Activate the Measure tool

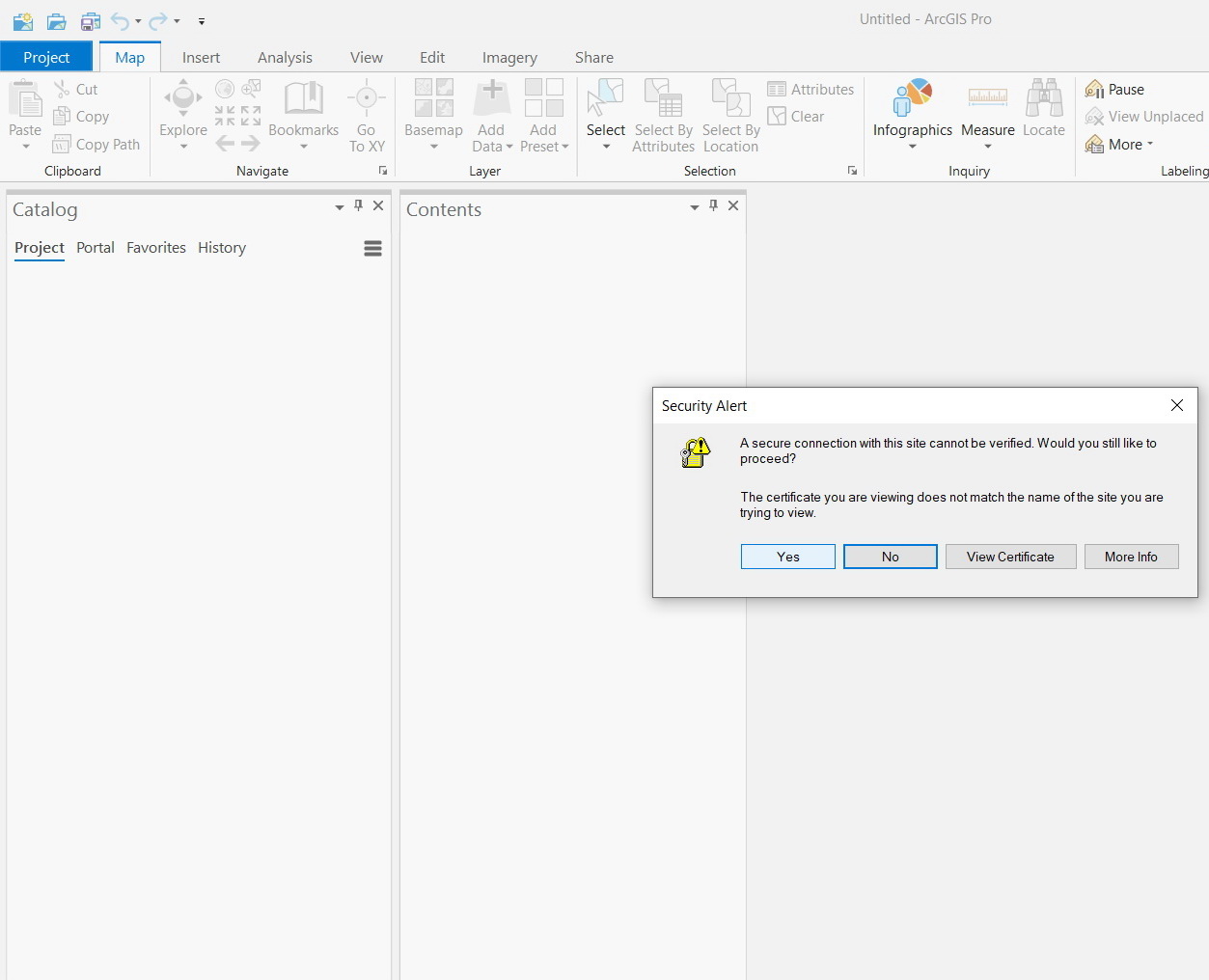point(988,106)
